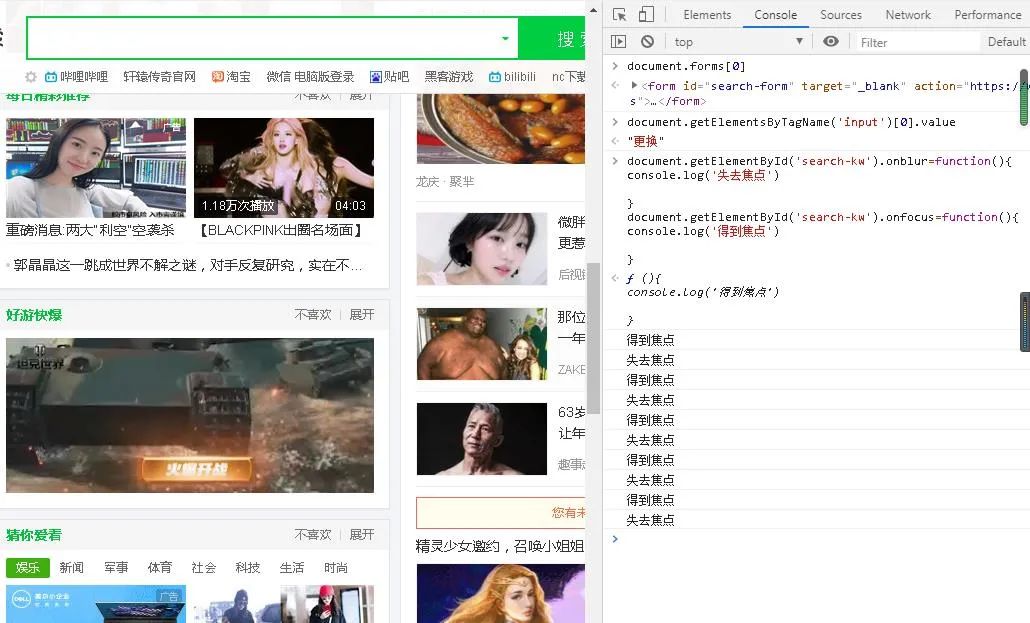Select the 娱乐 category tab
The height and width of the screenshot is (623, 1030).
pyautogui.click(x=28, y=568)
